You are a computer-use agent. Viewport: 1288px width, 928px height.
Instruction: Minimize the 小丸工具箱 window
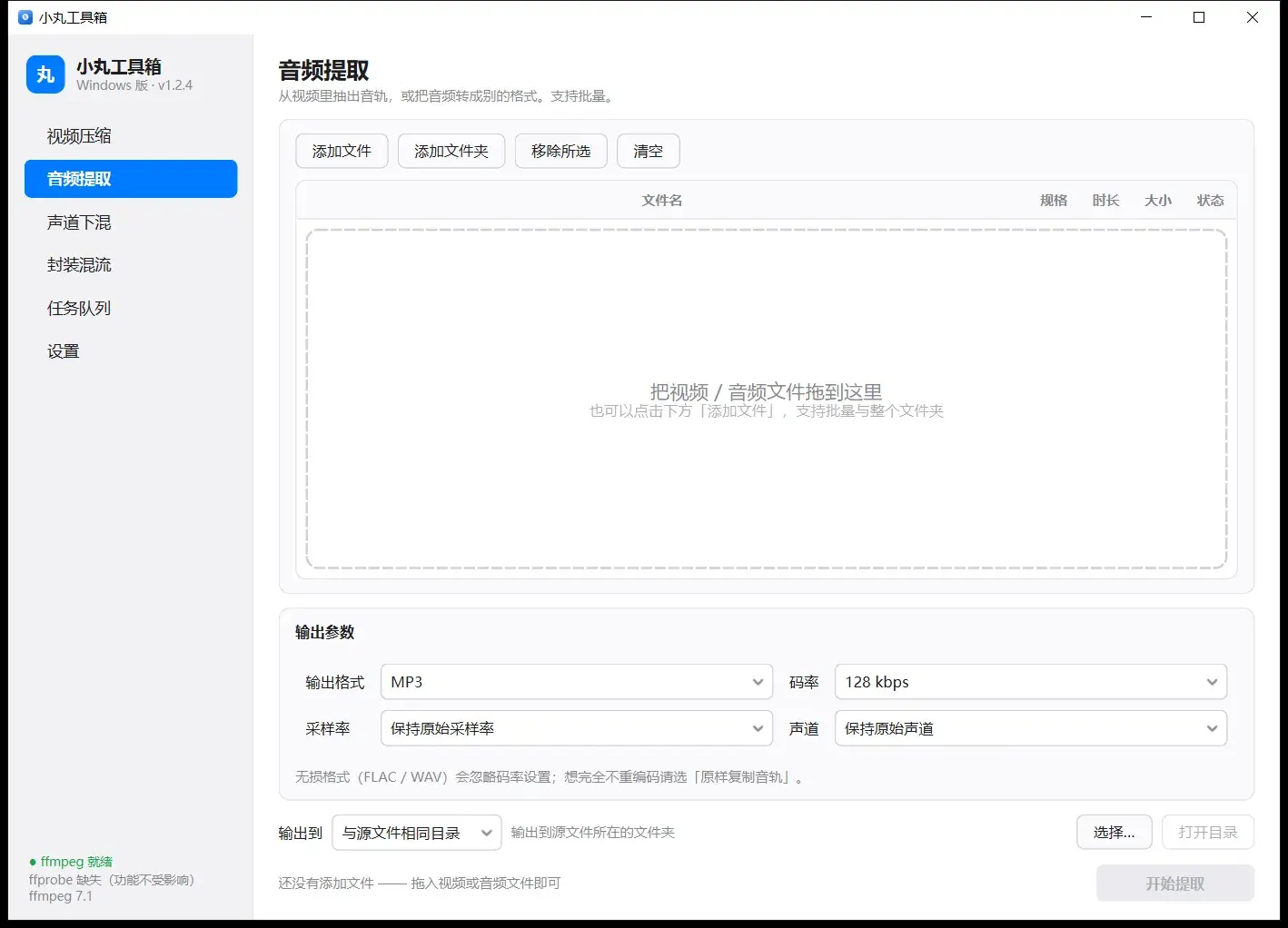[x=1146, y=17]
